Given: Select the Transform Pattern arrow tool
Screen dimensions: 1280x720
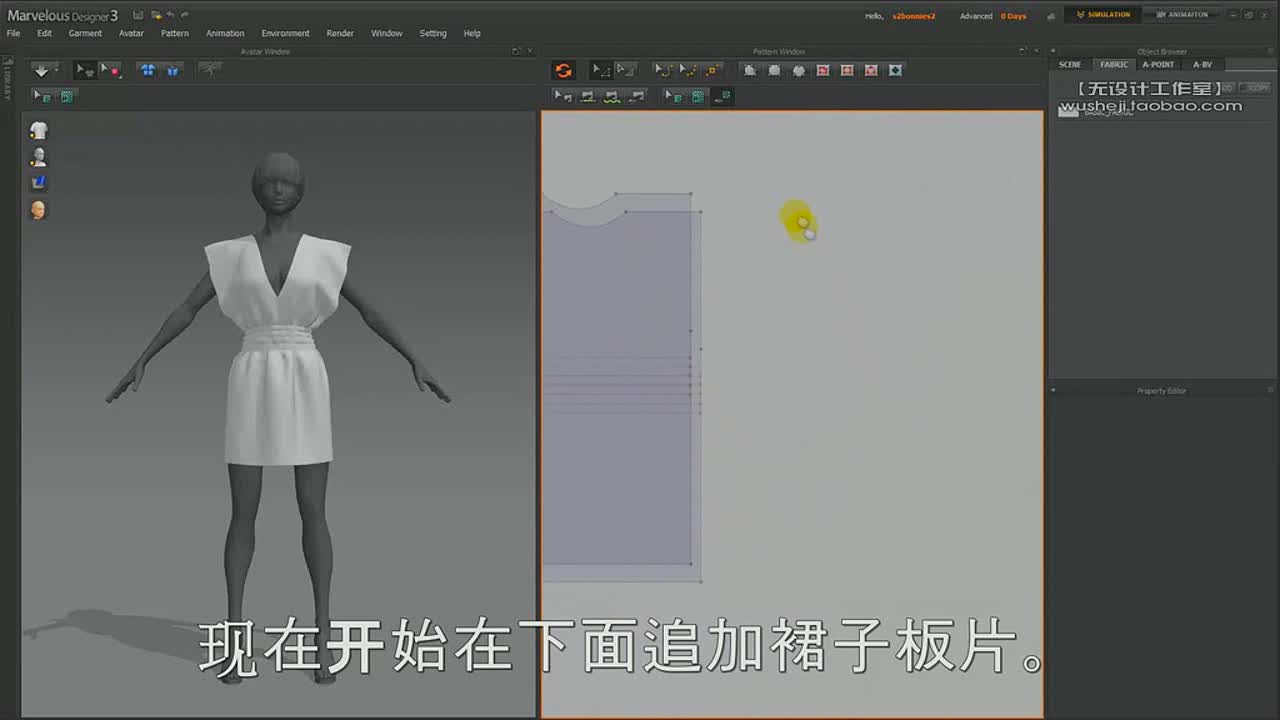Looking at the screenshot, I should [625, 70].
